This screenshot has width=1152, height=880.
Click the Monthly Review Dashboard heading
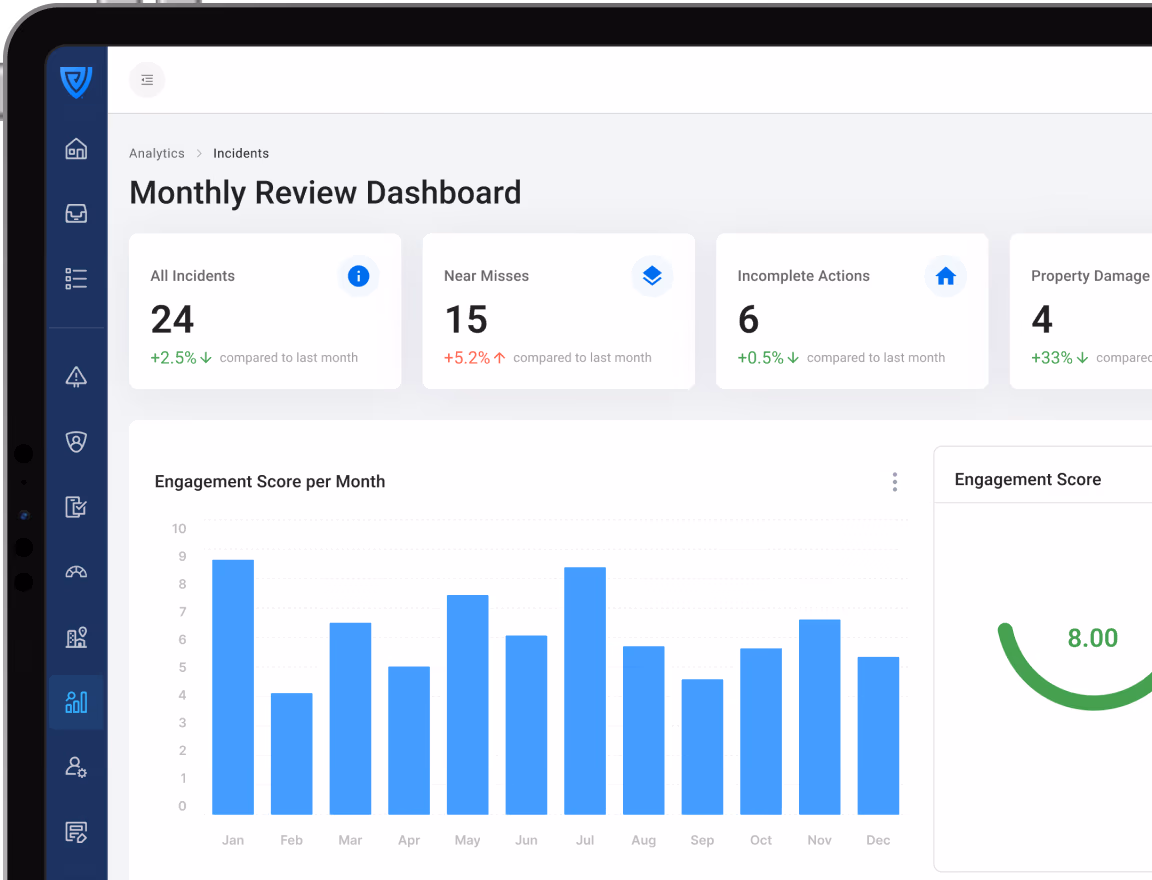point(325,192)
